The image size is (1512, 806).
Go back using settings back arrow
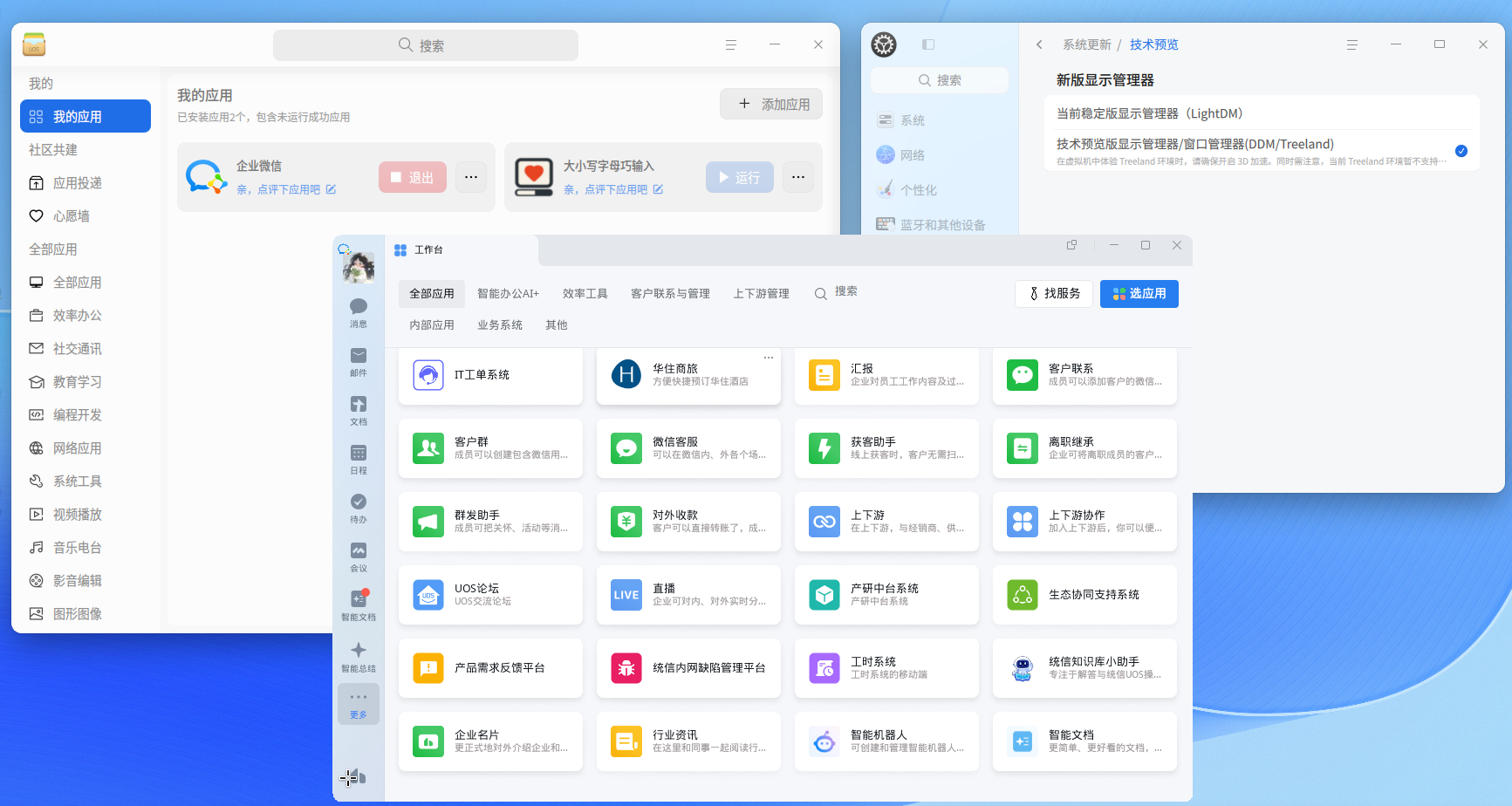tap(1039, 44)
